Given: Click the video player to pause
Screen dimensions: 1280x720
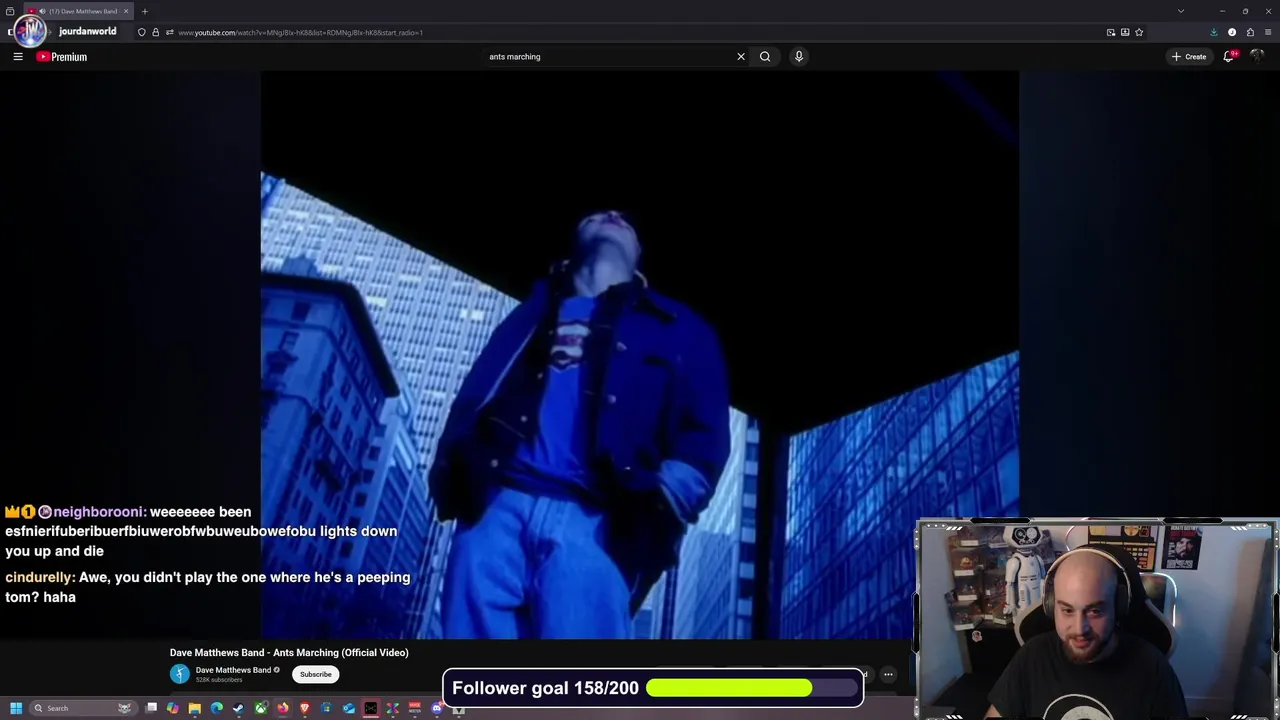Looking at the screenshot, I should (640, 355).
